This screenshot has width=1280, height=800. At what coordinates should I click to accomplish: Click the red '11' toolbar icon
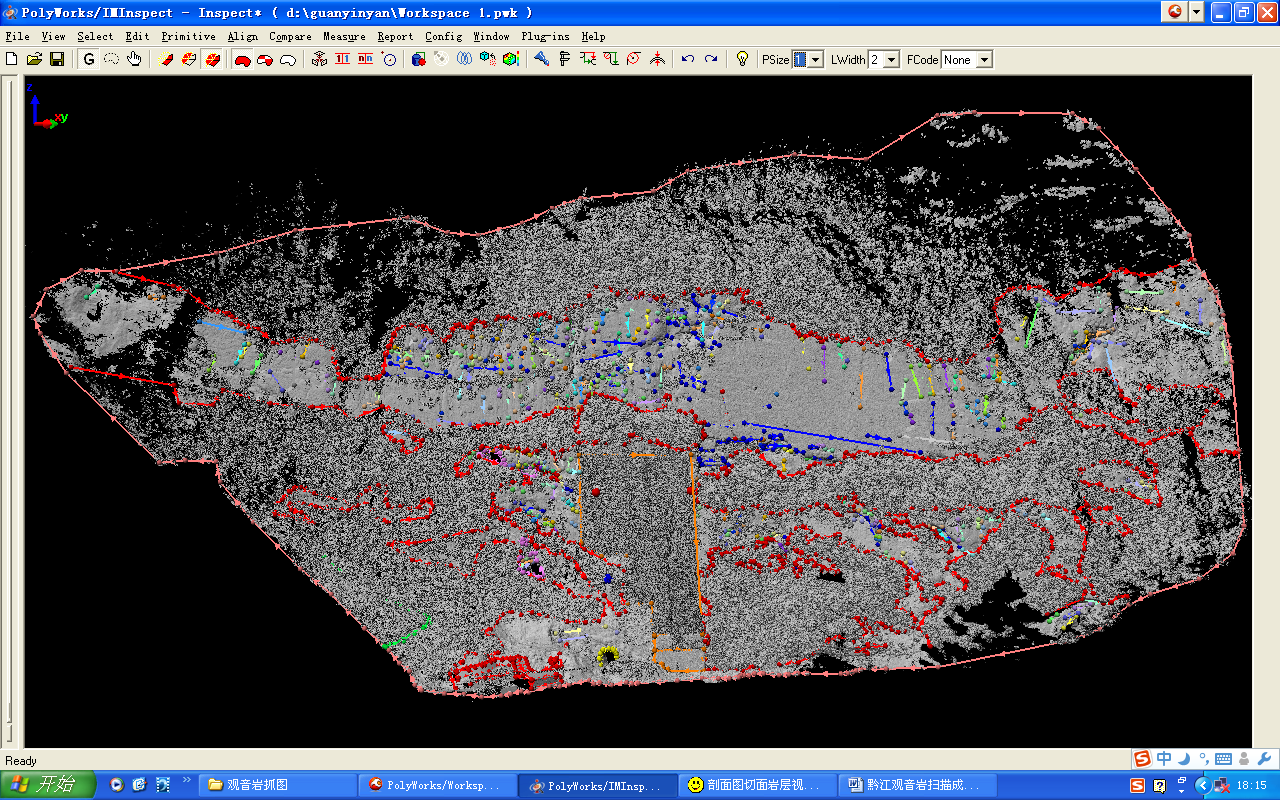343,60
